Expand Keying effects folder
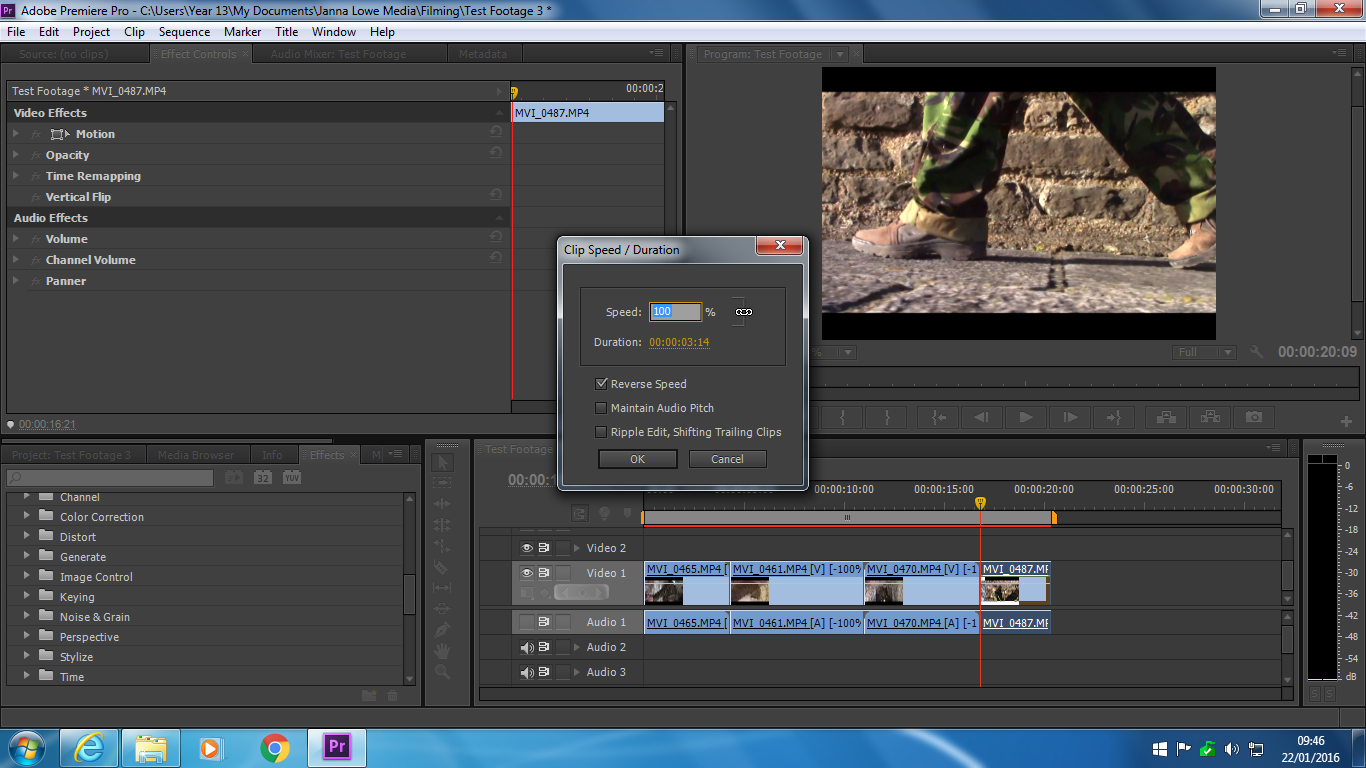 [27, 596]
